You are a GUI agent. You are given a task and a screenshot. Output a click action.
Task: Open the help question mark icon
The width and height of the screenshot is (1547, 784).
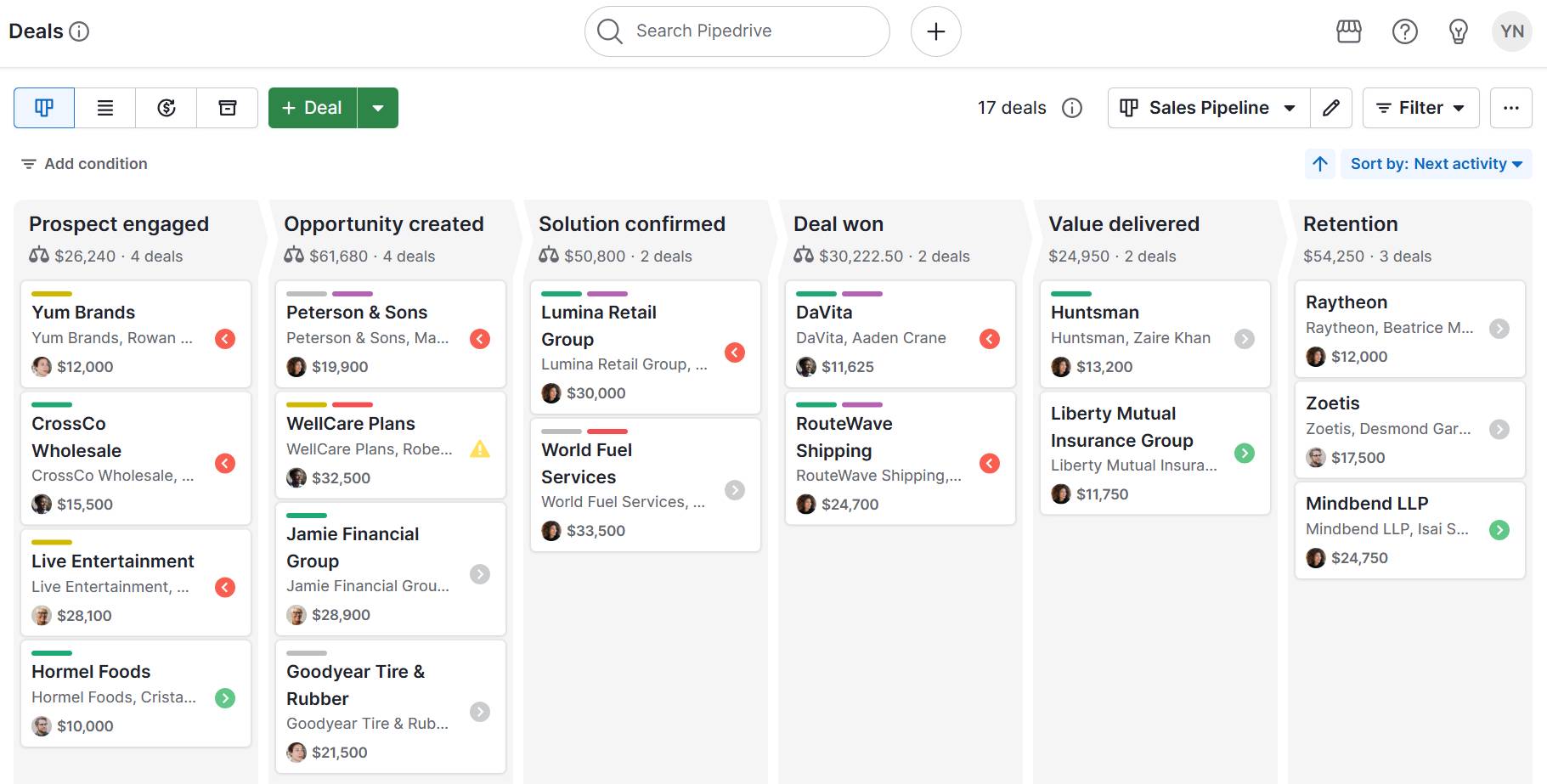tap(1405, 31)
